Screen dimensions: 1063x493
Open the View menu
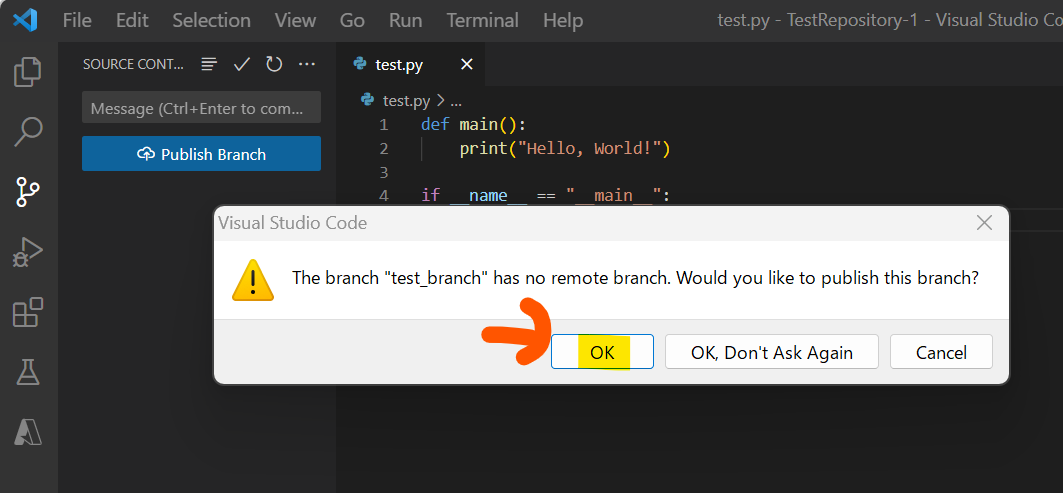(294, 20)
